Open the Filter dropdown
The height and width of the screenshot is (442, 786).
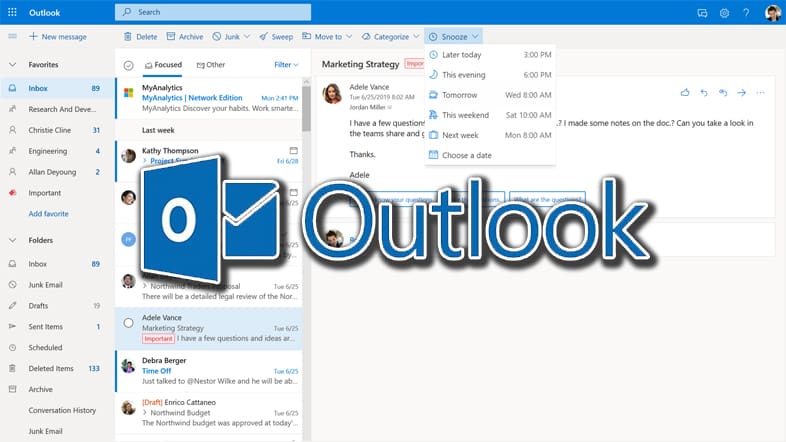pyautogui.click(x=286, y=65)
